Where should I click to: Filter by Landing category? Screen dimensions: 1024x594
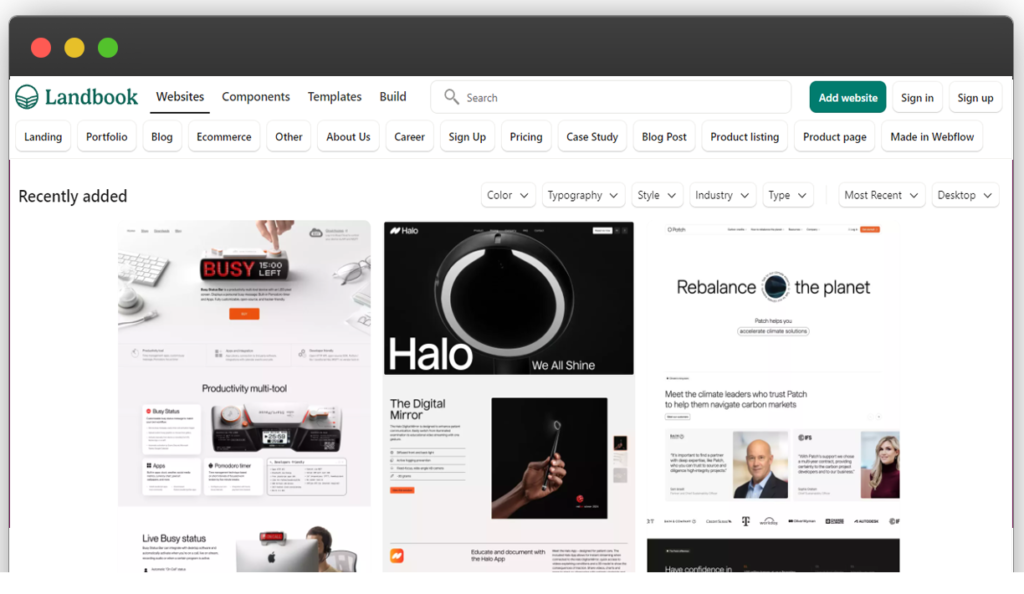[43, 136]
